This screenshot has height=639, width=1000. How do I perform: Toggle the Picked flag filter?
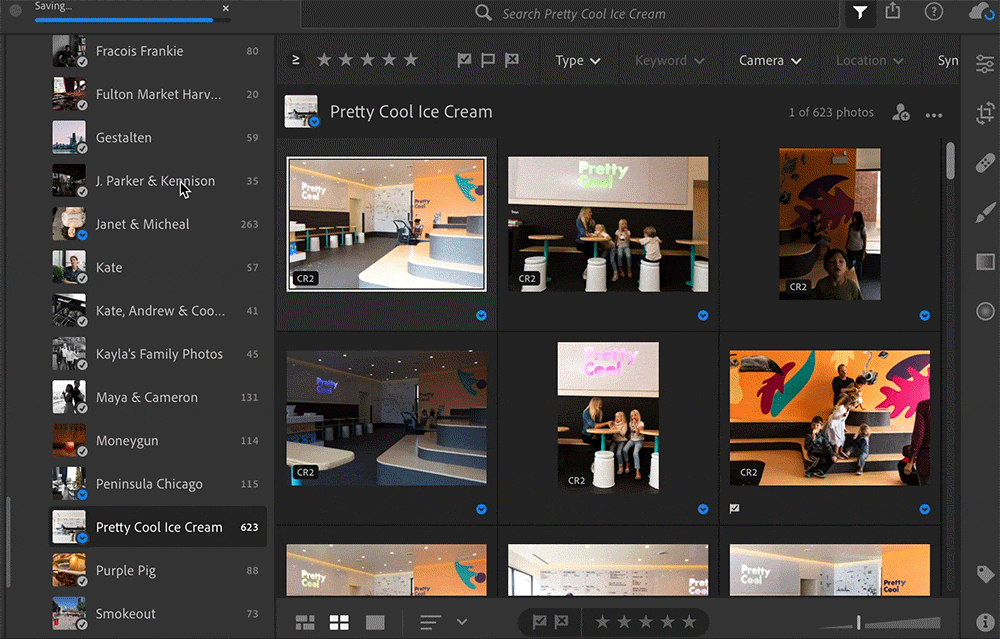[464, 60]
